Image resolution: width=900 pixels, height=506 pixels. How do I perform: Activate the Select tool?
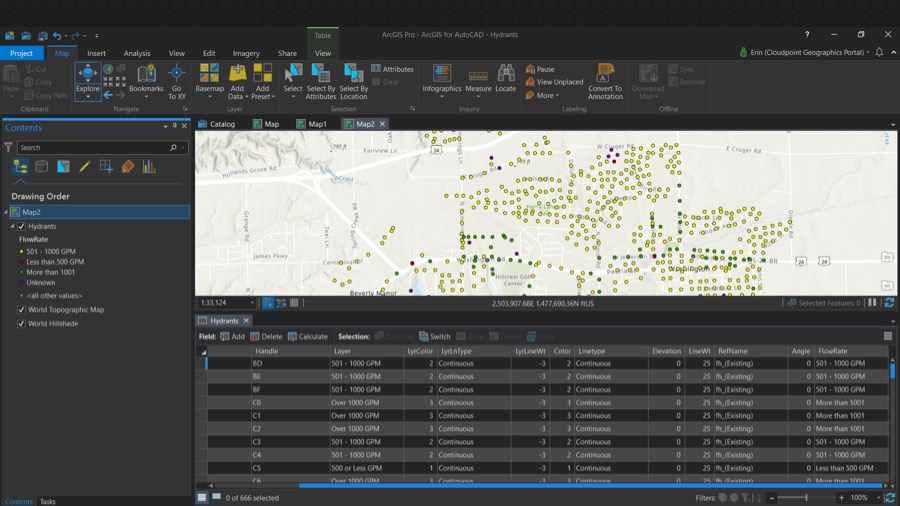[x=293, y=79]
